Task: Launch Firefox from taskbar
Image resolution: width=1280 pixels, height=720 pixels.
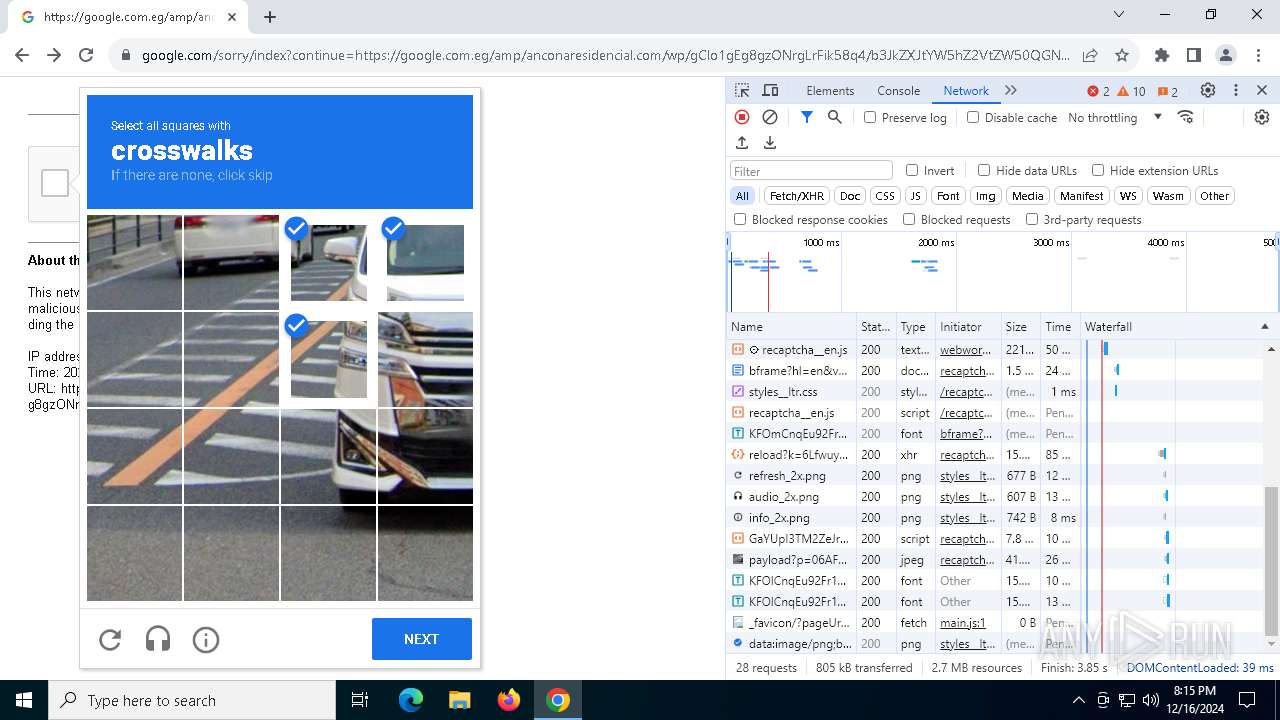Action: (x=509, y=700)
